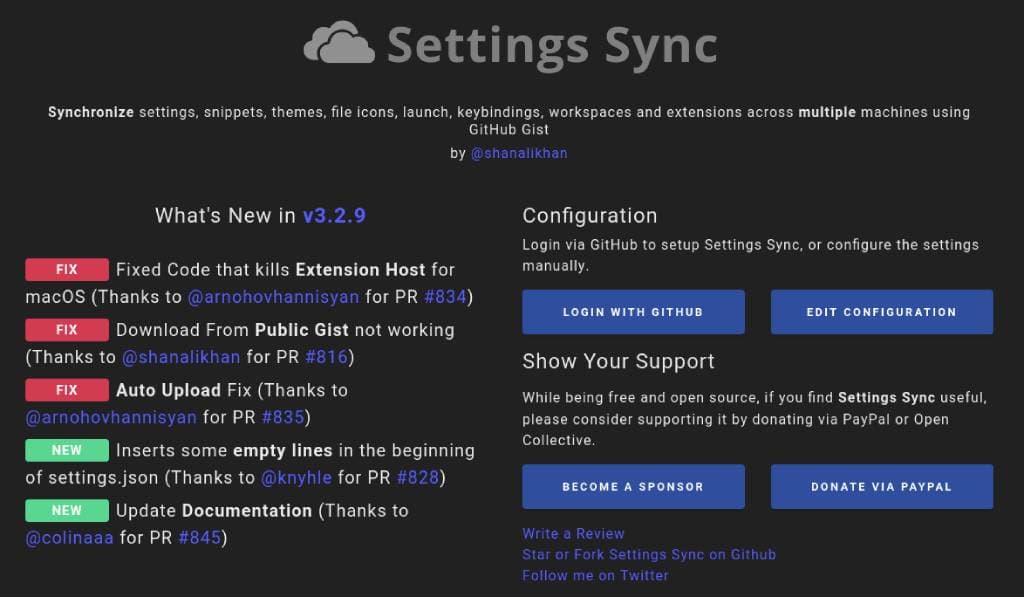The image size is (1024, 597).
Task: Click the NEW badge beside empty lines entry
Action: [x=67, y=450]
